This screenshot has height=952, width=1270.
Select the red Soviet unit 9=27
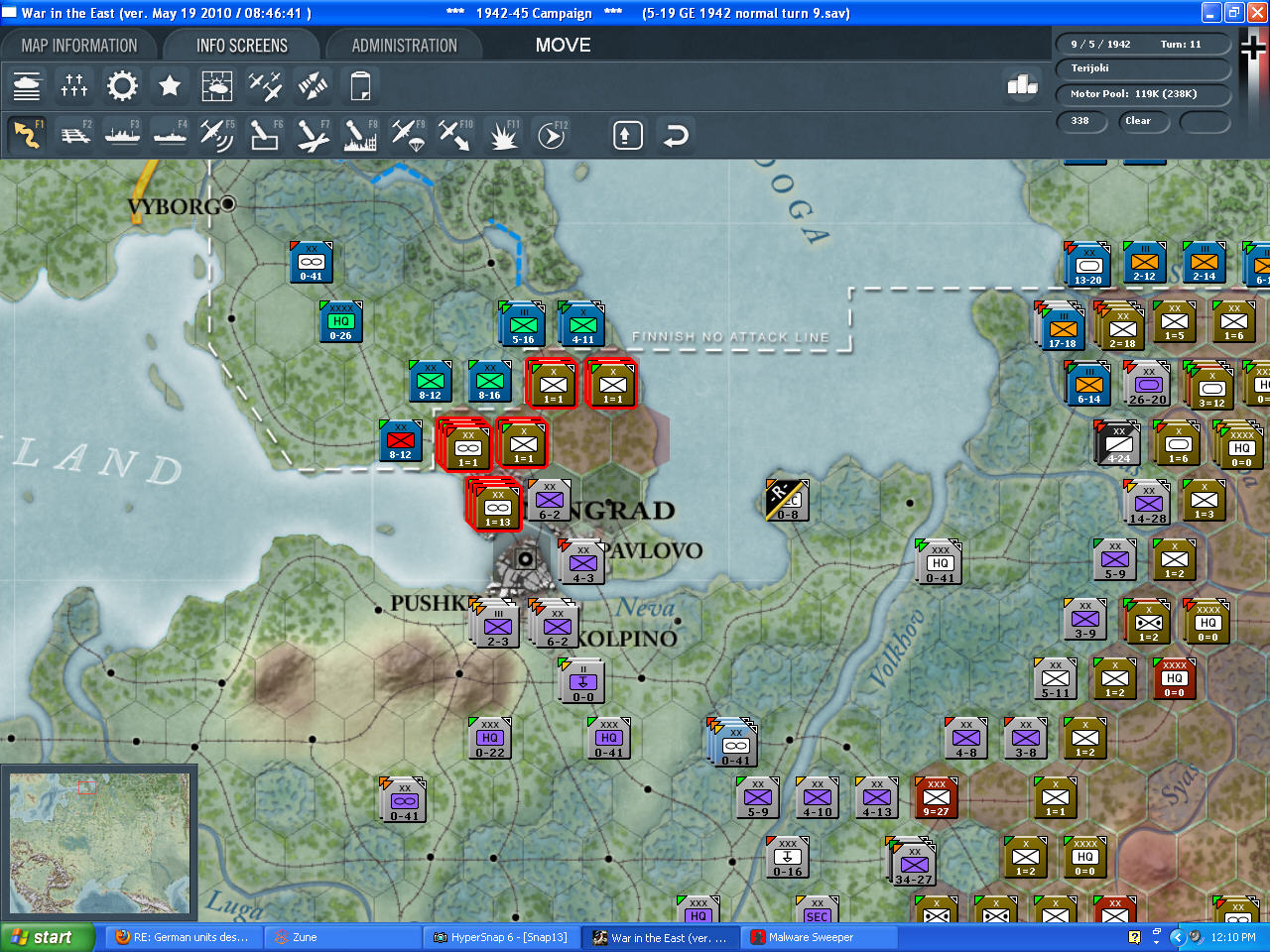click(x=936, y=798)
